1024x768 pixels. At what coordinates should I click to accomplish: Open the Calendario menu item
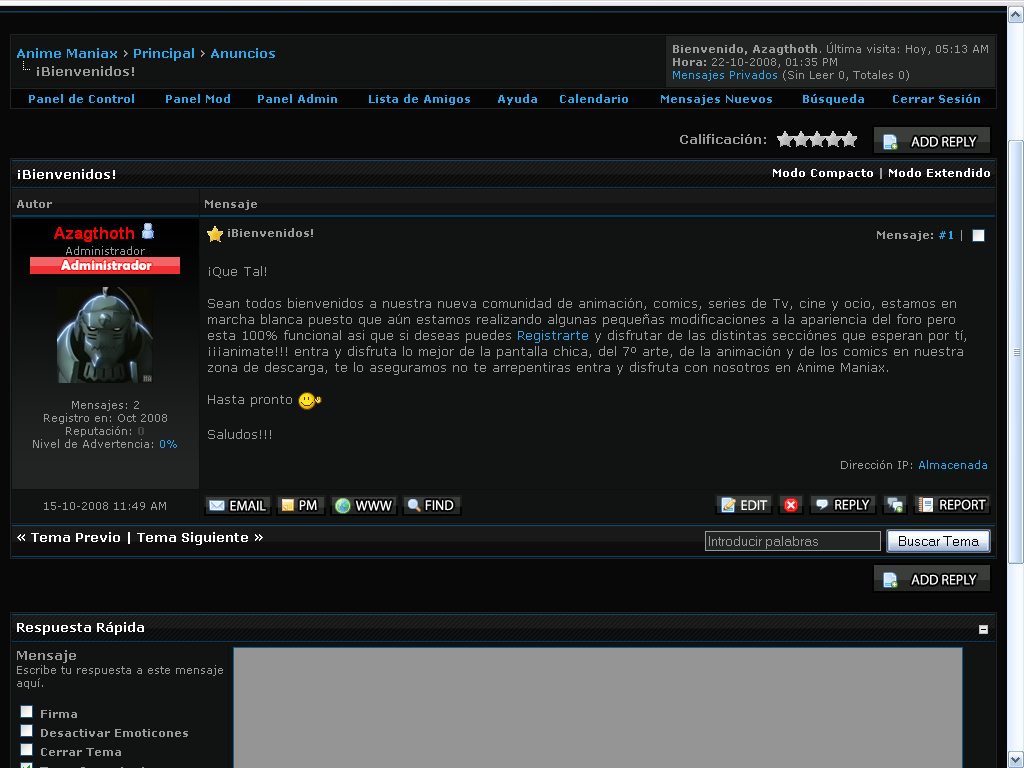[x=594, y=99]
